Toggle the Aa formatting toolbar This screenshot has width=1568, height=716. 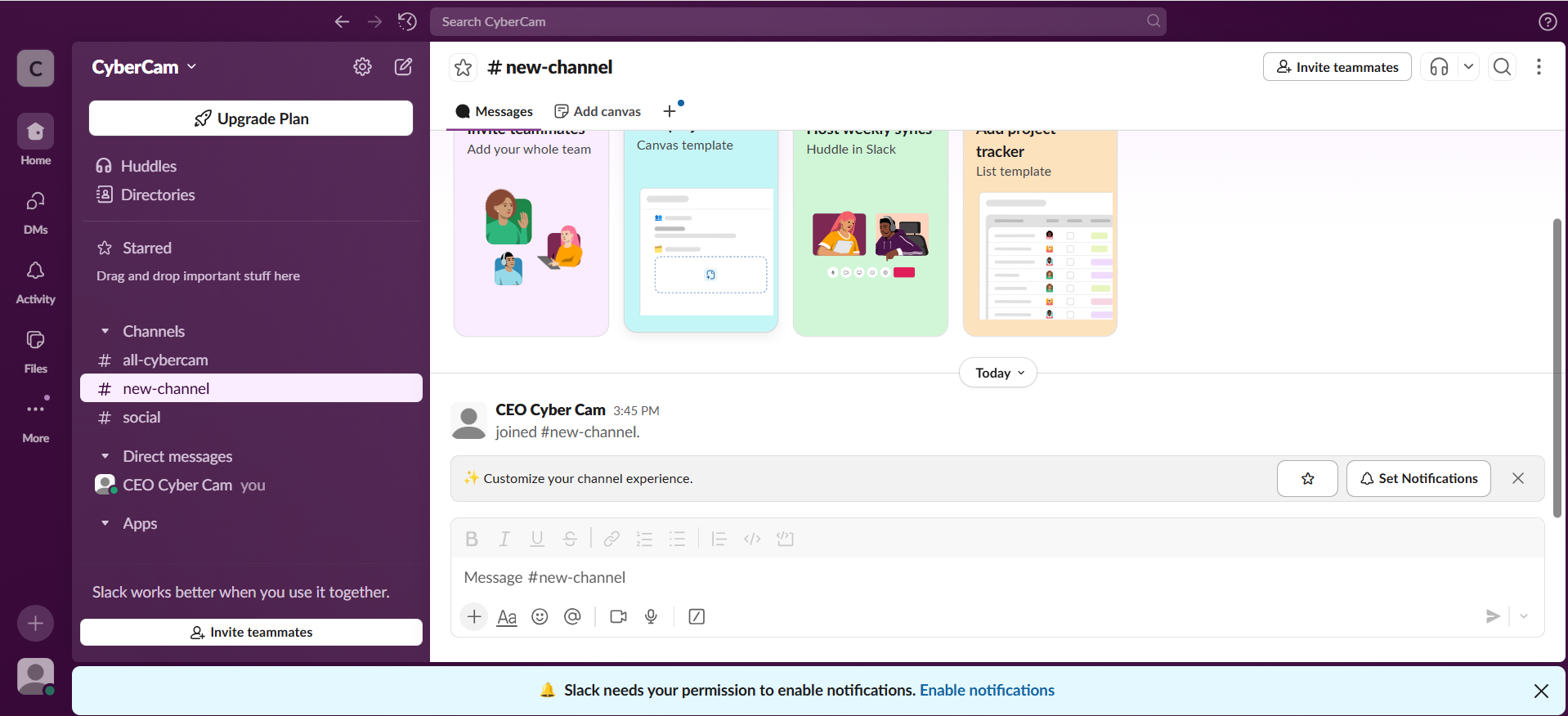click(x=507, y=616)
